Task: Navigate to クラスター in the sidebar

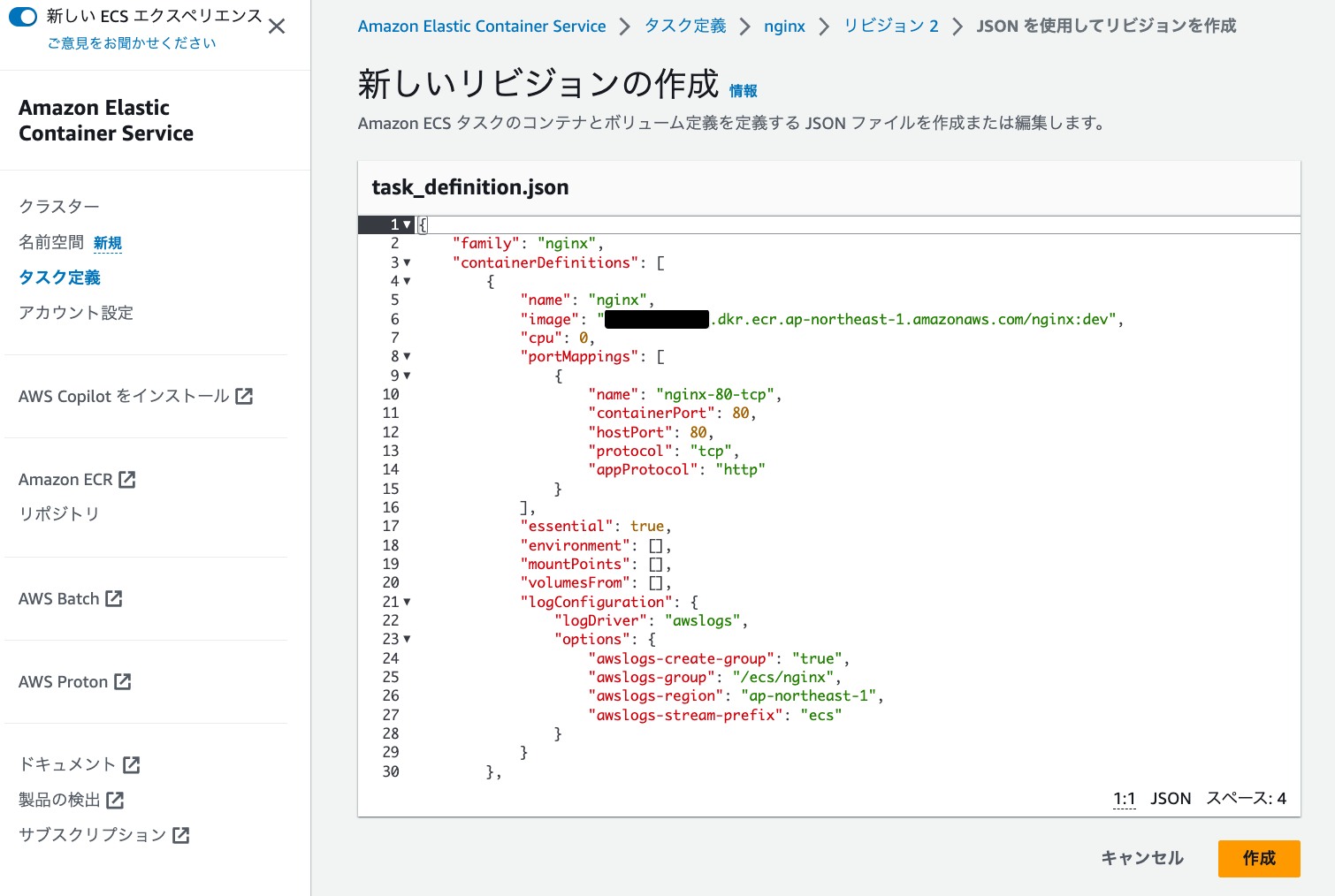Action: [58, 205]
